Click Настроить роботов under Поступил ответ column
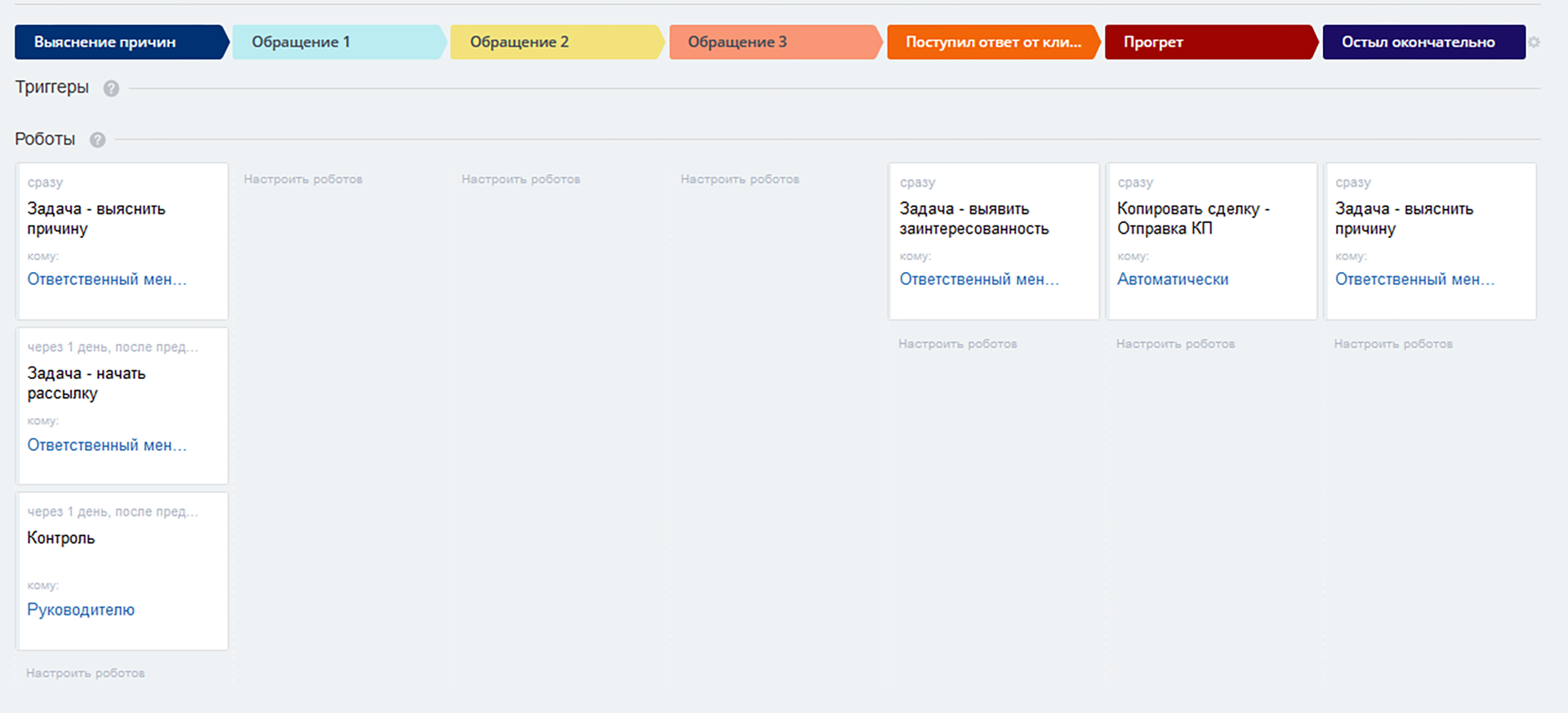1568x713 pixels. click(x=958, y=344)
